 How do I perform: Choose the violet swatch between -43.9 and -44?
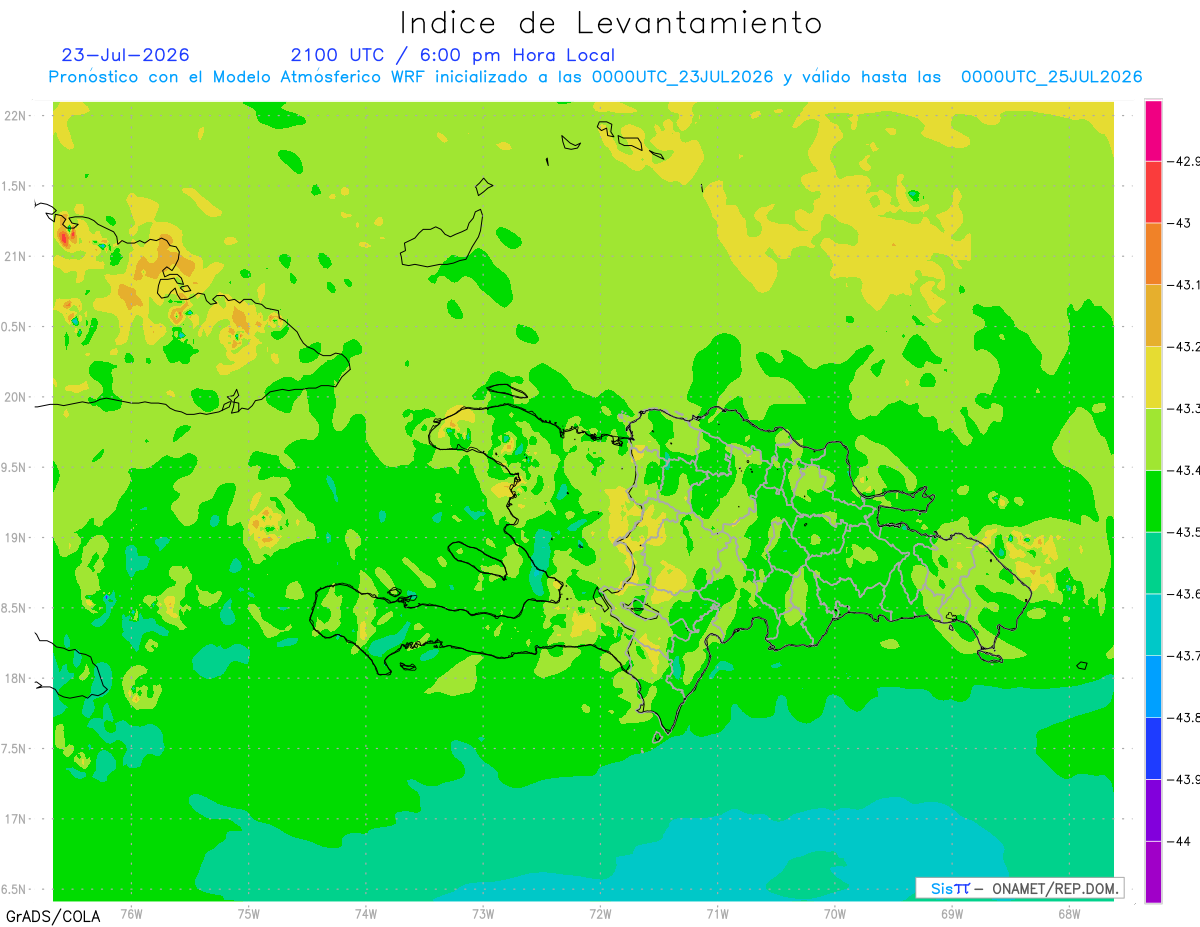[x=1153, y=810]
